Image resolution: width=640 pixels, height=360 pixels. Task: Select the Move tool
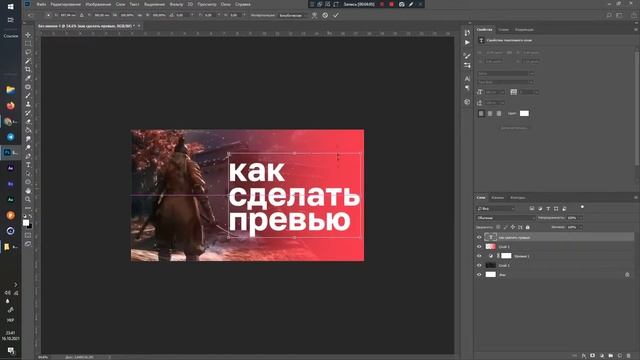[28, 35]
